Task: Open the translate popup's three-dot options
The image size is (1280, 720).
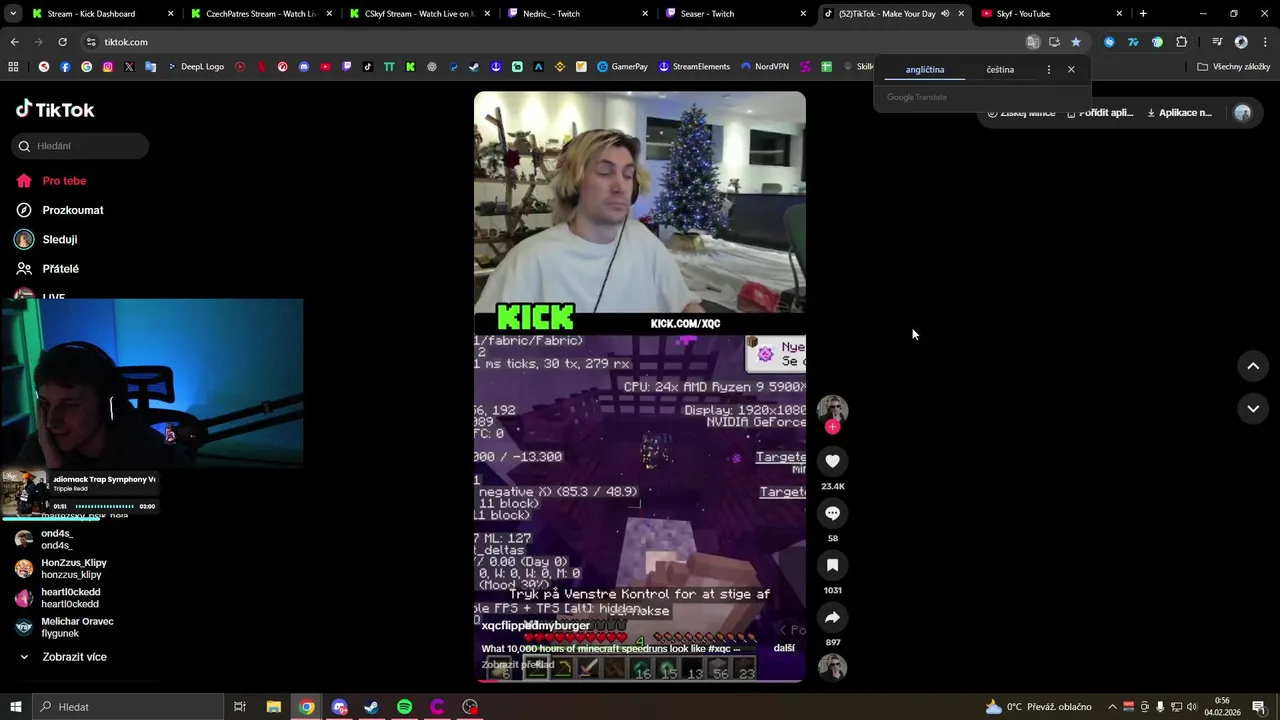Action: pos(1048,70)
